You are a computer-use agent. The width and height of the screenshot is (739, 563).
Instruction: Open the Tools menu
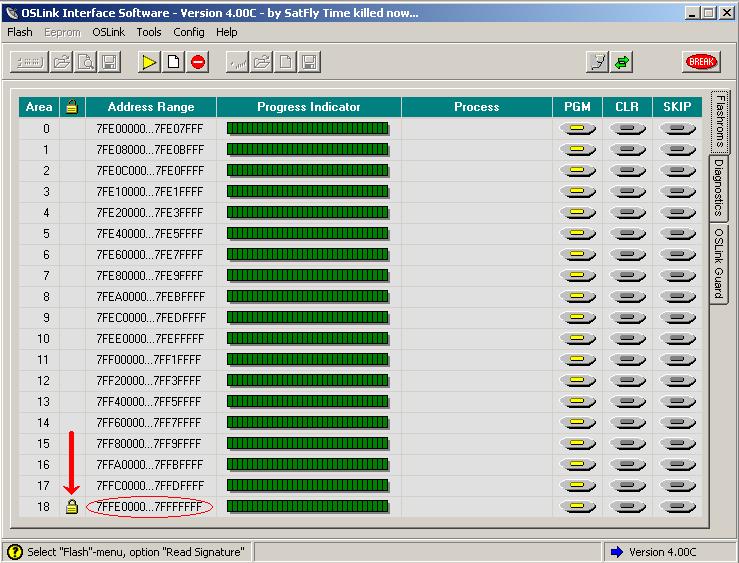pos(149,32)
